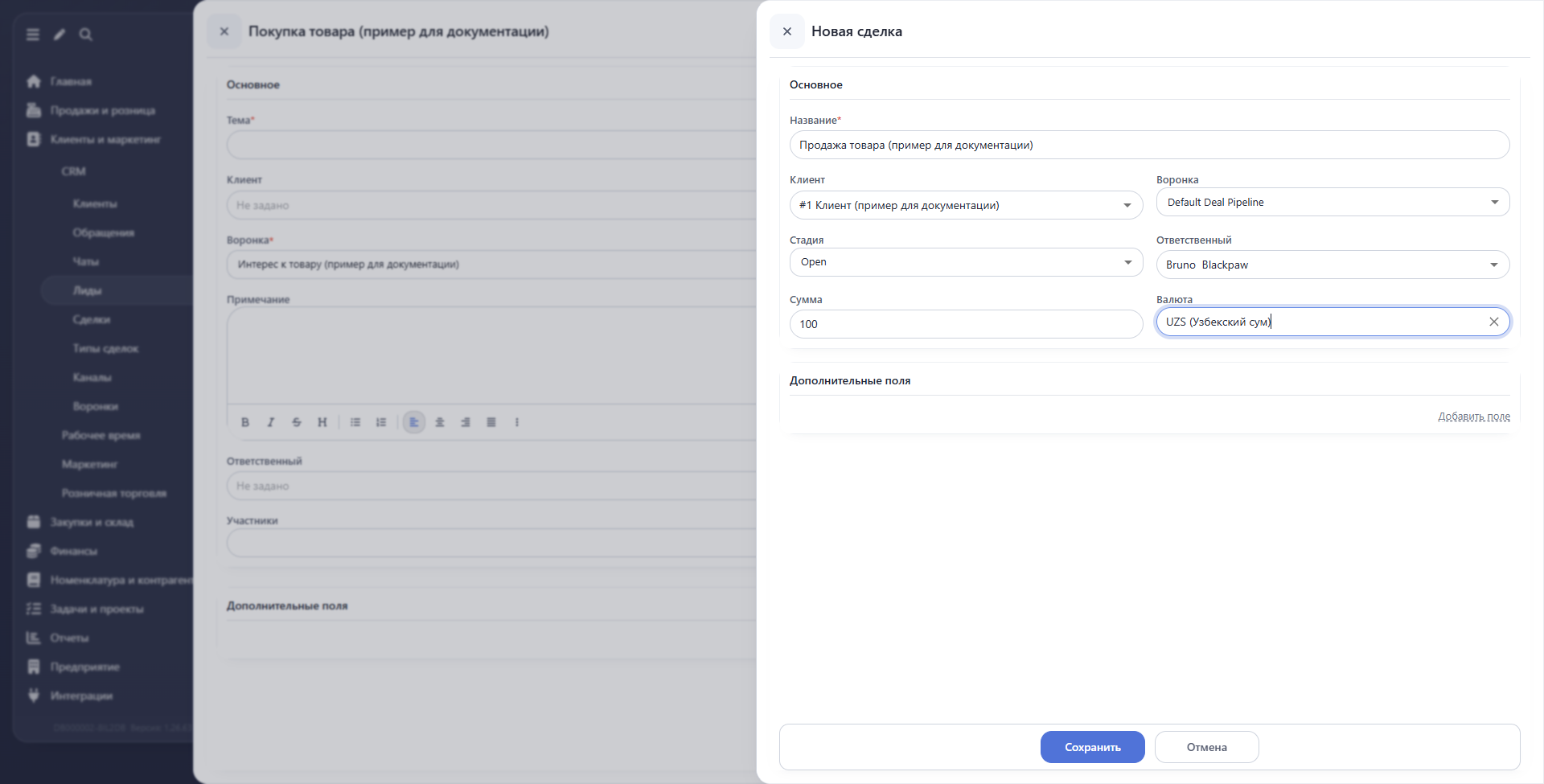1544x784 pixels.
Task: Toggle italic in the Примечание editor
Action: [x=271, y=422]
